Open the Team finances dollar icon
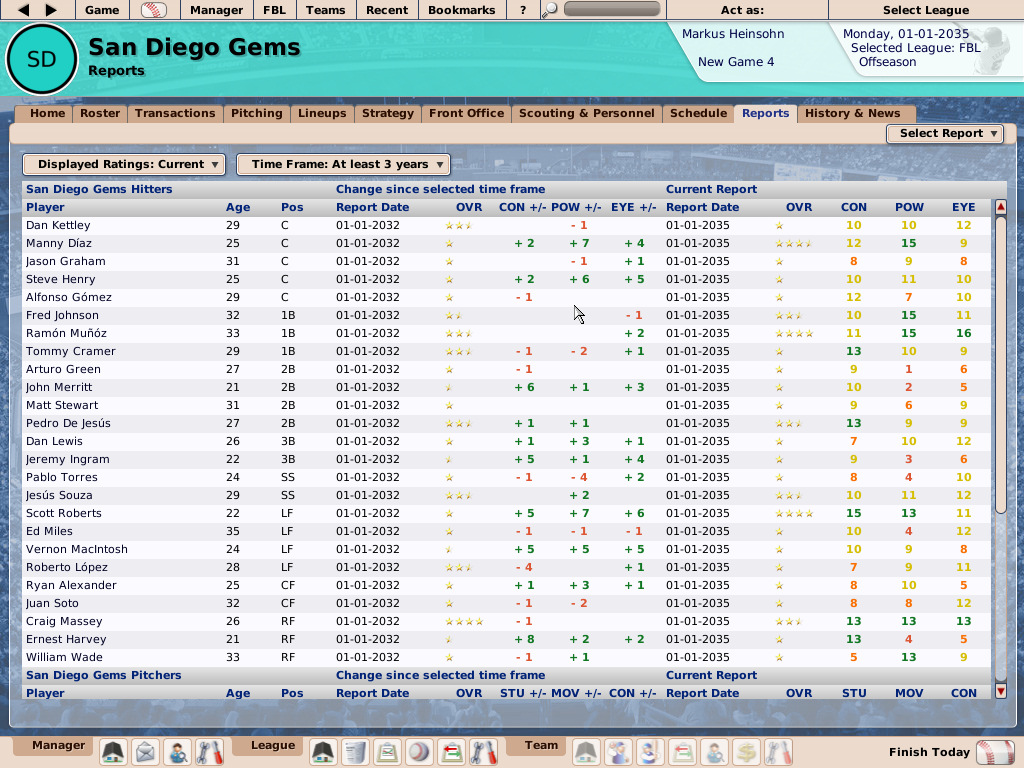This screenshot has width=1024, height=768. tap(748, 751)
